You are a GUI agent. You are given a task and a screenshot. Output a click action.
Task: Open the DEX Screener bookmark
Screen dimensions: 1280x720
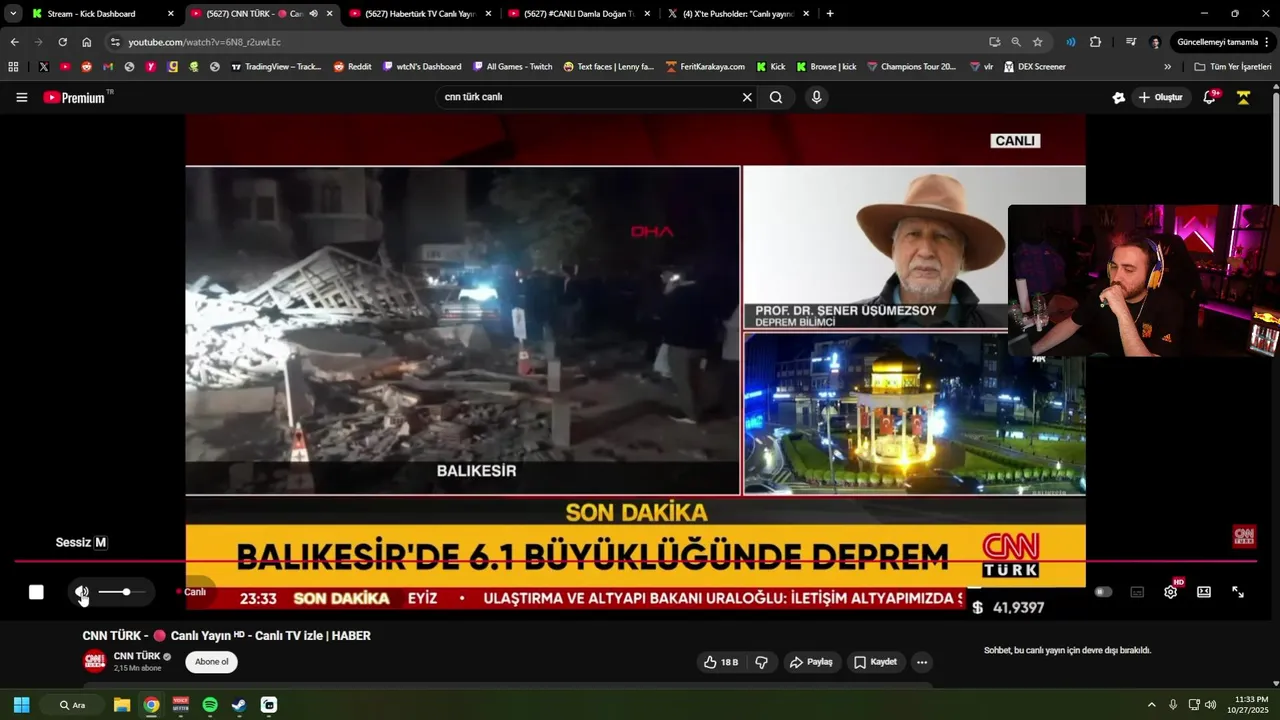point(1034,67)
